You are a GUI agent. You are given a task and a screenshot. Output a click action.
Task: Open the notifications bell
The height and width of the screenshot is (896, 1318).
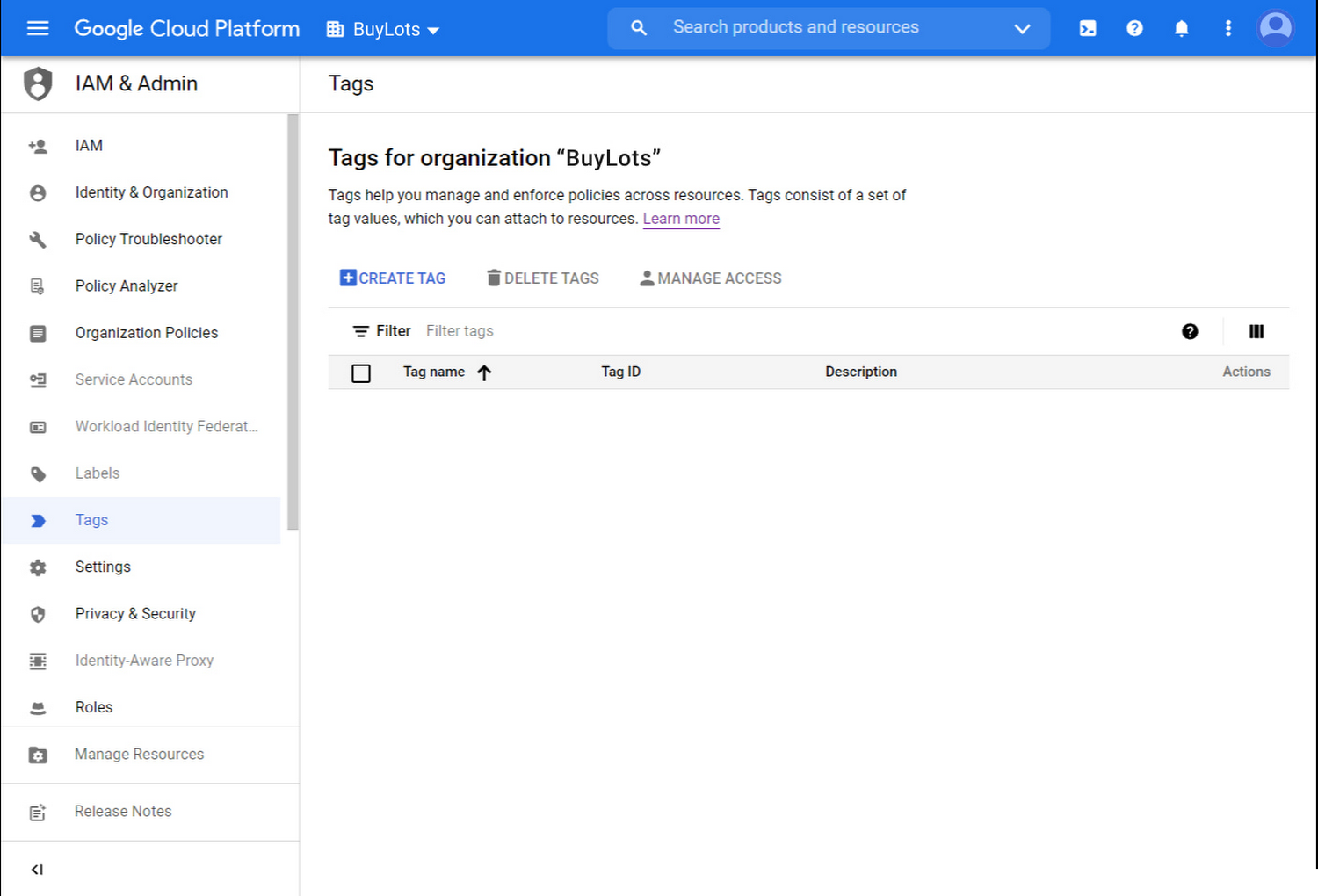coord(1182,28)
